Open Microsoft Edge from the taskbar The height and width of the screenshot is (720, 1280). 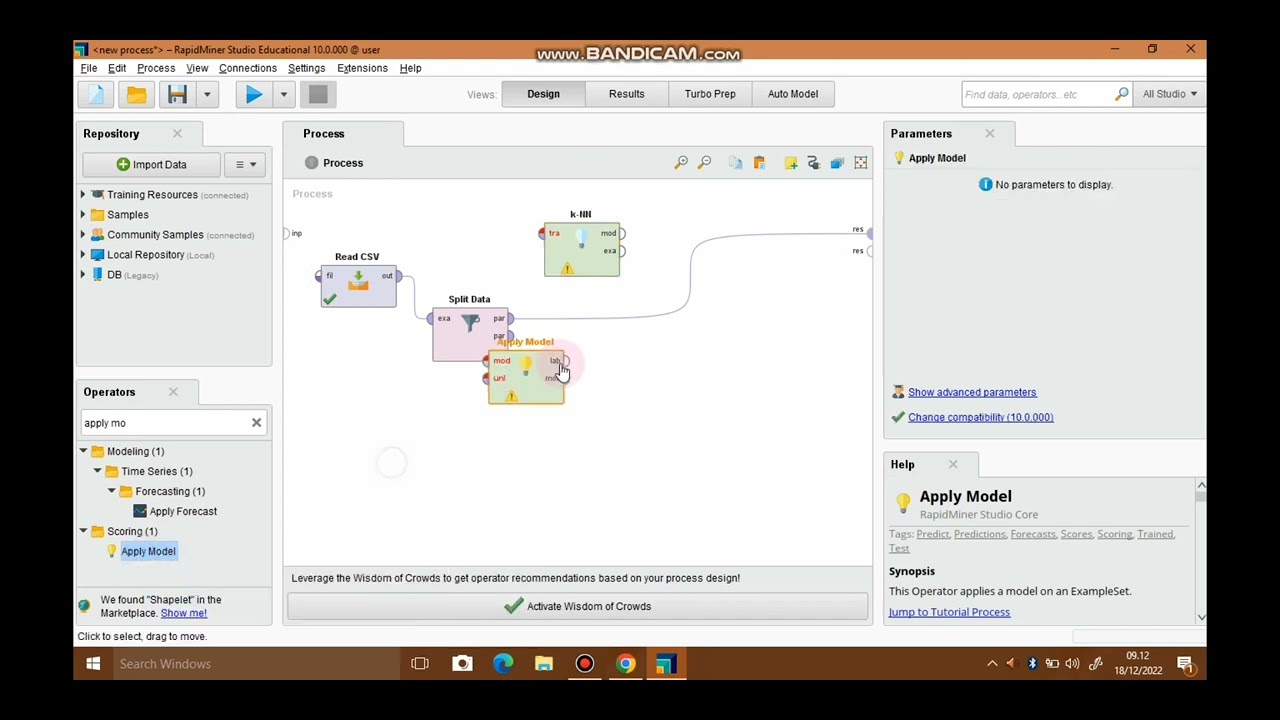[503, 664]
